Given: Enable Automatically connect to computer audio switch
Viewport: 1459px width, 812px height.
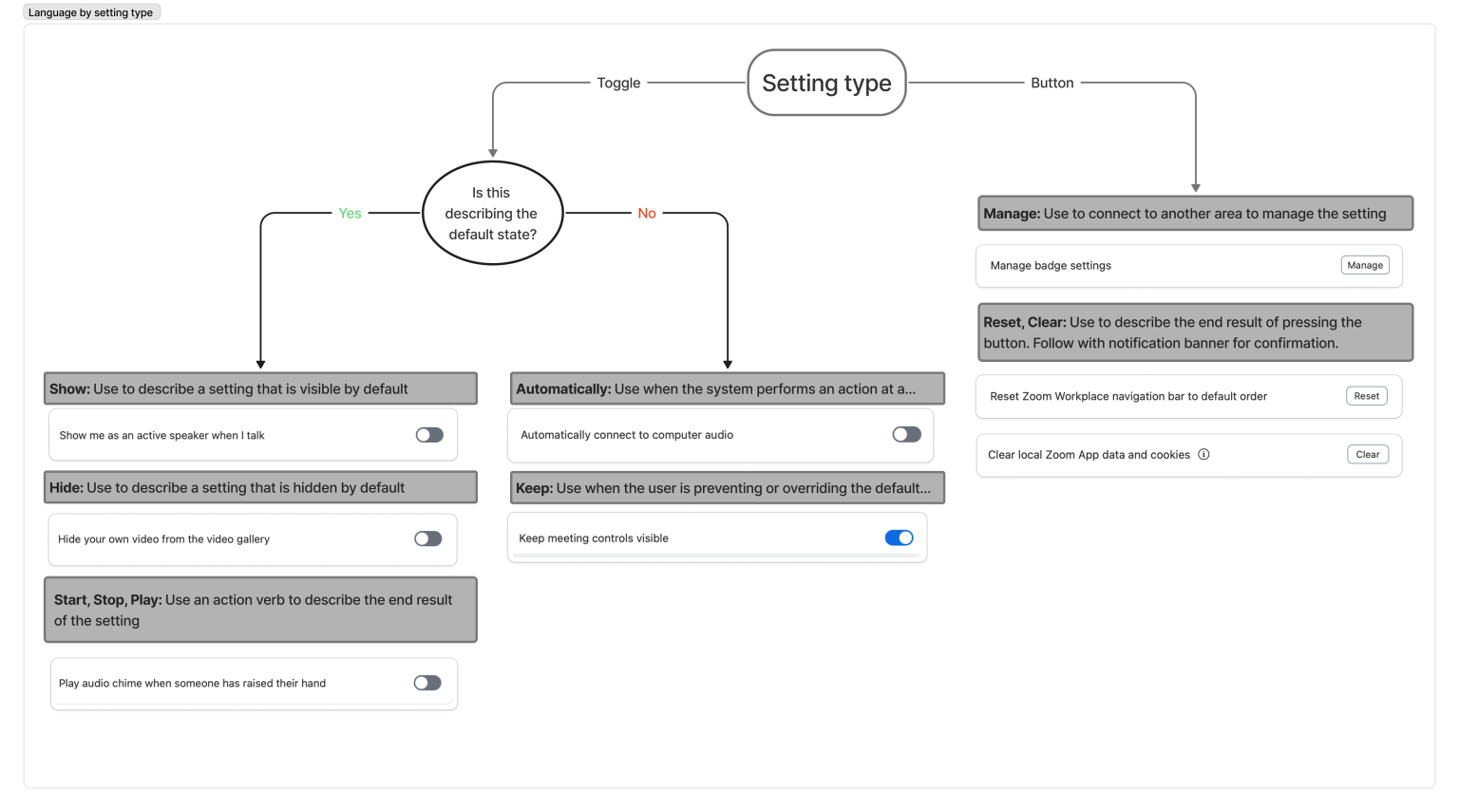Looking at the screenshot, I should point(906,435).
